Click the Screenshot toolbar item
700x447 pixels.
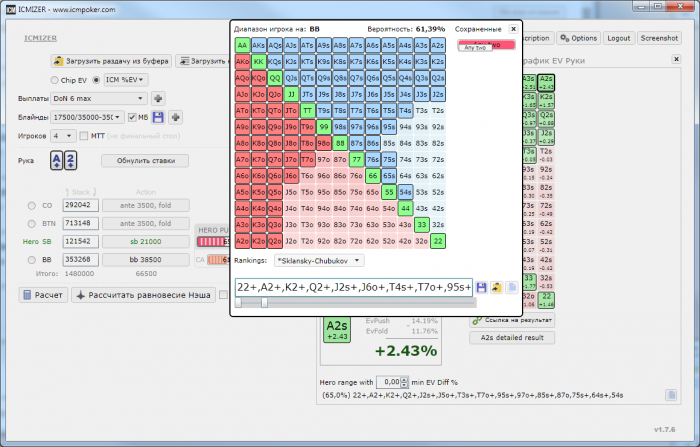(659, 38)
